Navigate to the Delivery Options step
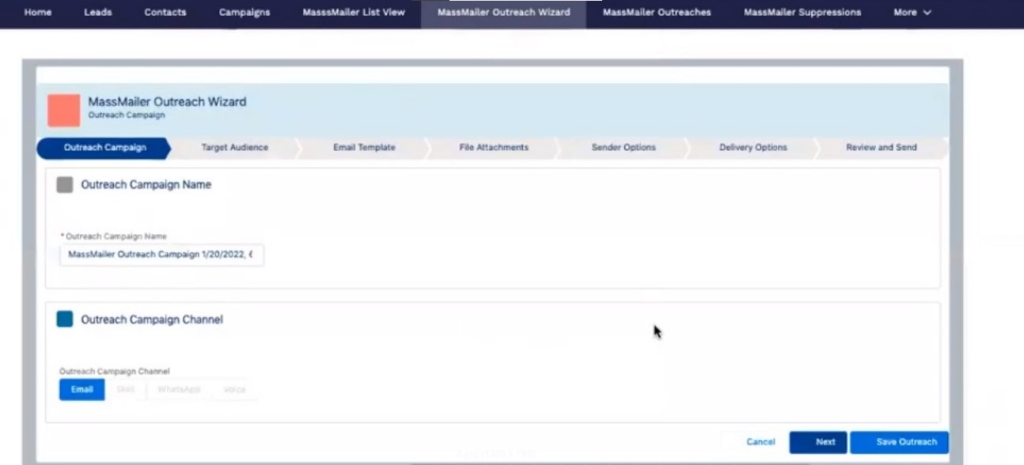Viewport: 1024px width, 465px height. click(x=753, y=148)
